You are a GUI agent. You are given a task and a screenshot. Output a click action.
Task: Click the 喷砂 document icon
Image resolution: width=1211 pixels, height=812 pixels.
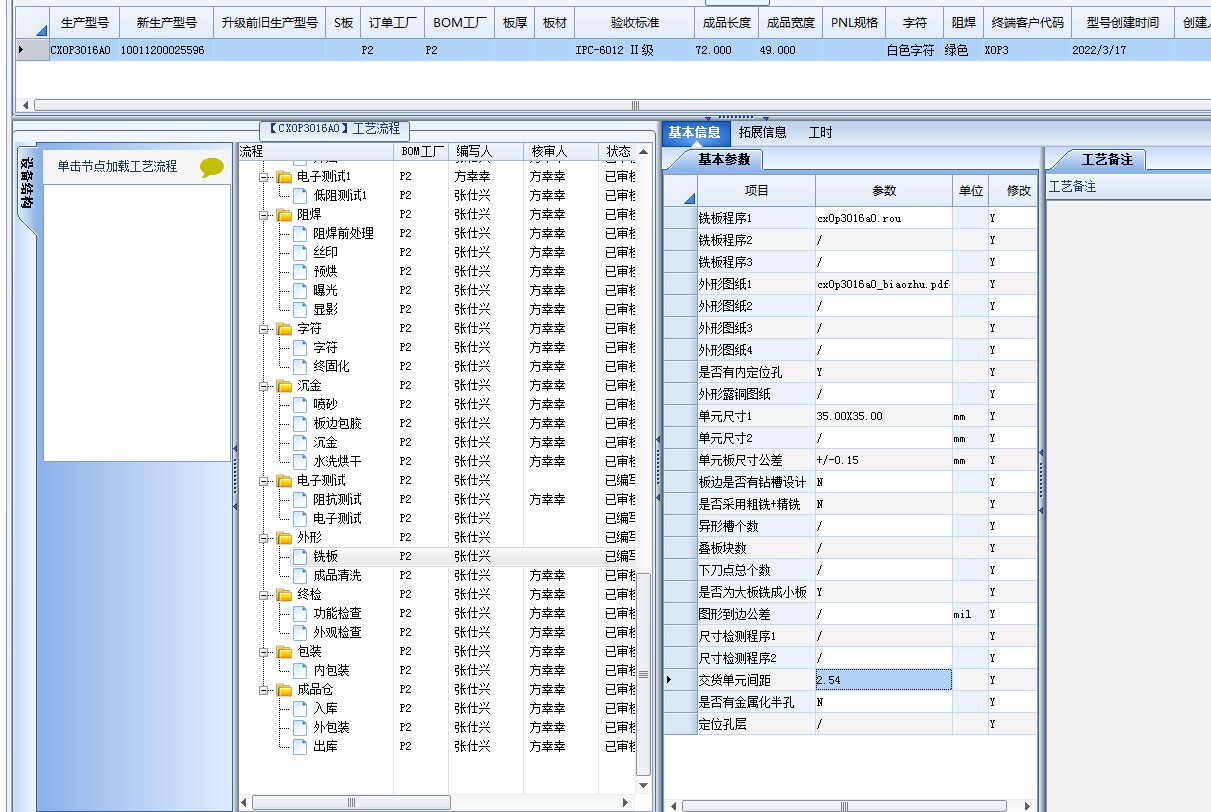(x=300, y=405)
